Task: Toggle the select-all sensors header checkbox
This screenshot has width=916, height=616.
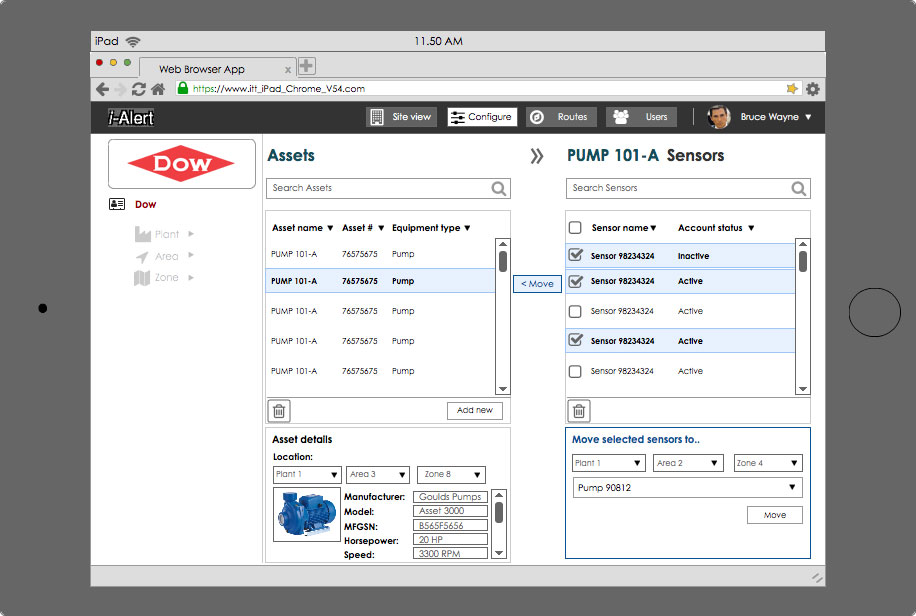Action: 575,228
